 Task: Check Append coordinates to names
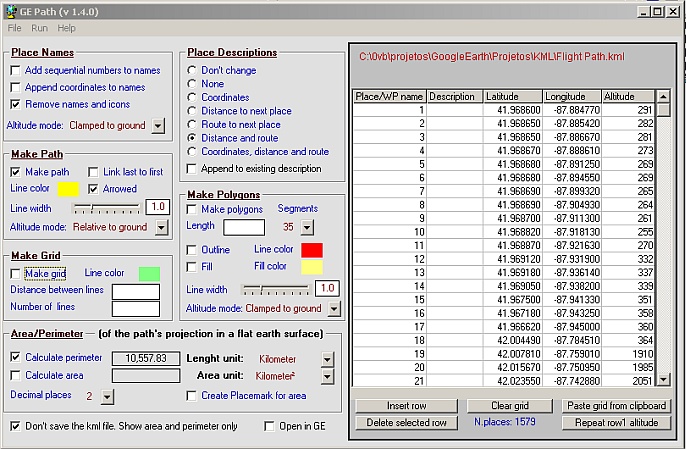(15, 87)
